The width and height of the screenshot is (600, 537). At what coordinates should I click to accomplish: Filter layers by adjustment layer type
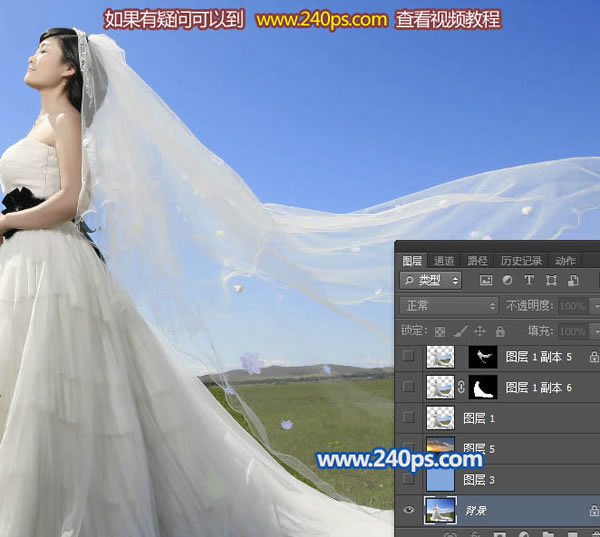pos(507,280)
